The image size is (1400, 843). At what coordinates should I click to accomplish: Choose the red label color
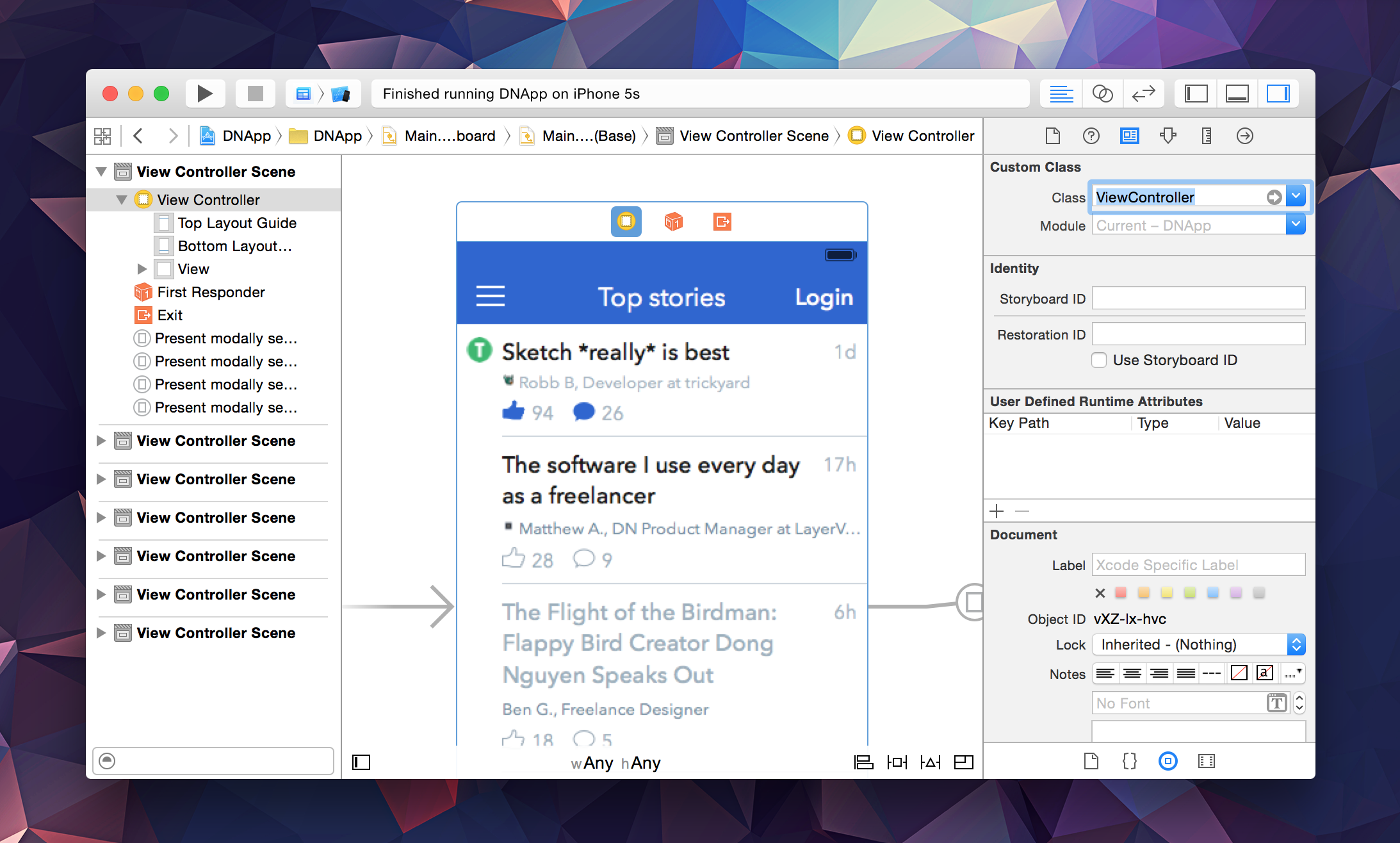click(1121, 593)
